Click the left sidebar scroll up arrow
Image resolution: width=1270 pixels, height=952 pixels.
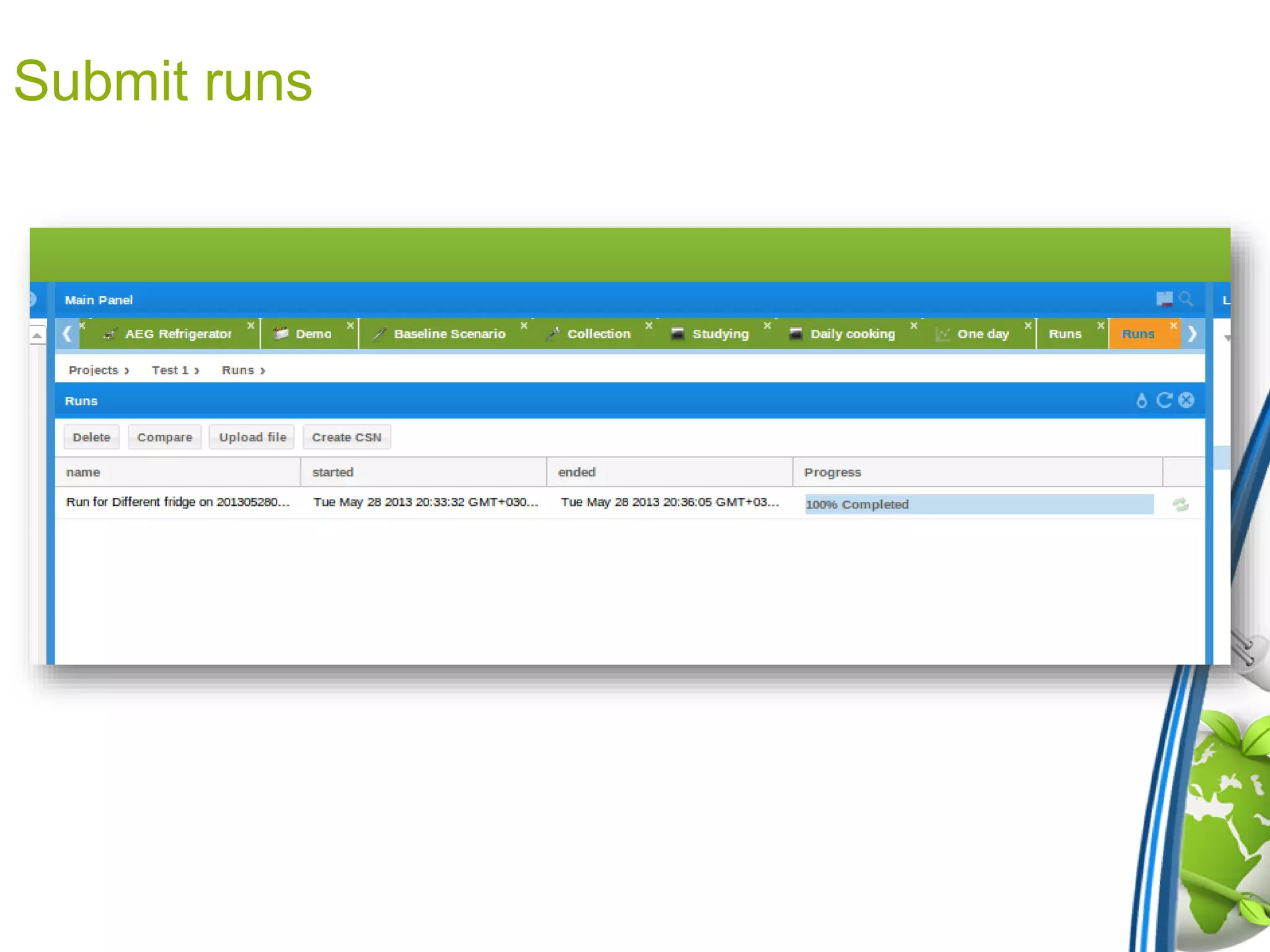tap(37, 335)
